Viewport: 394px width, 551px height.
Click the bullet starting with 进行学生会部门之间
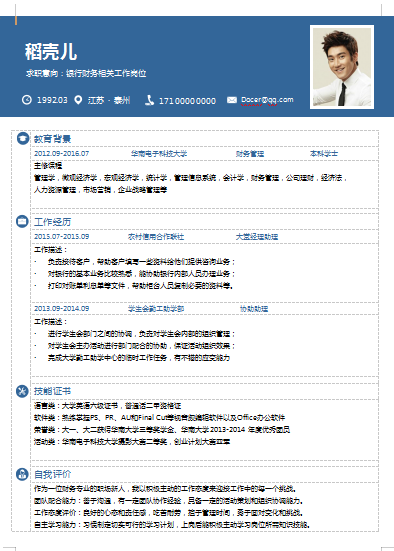coord(141,333)
